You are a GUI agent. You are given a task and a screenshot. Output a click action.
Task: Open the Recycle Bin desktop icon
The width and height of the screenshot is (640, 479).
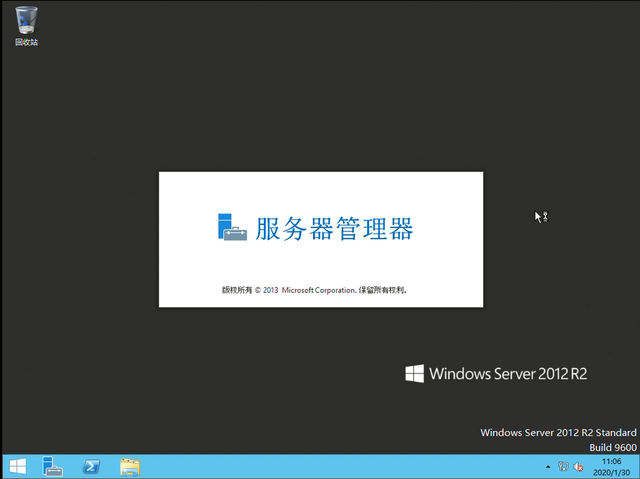pyautogui.click(x=27, y=26)
